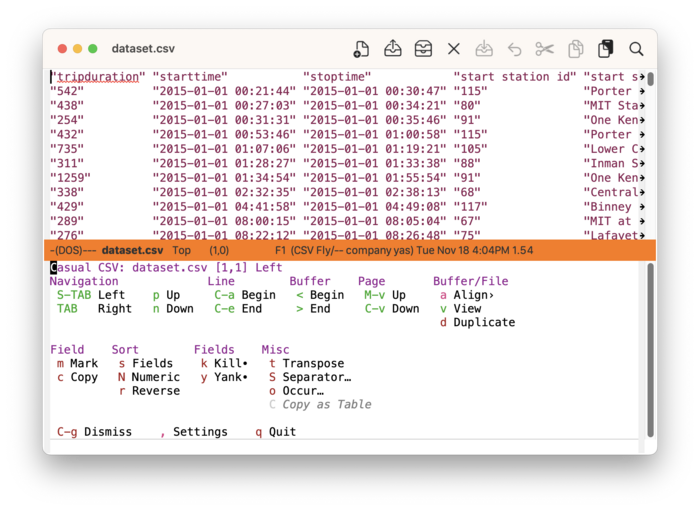Click the "1259" tripduration cell
Viewport: 700px width, 511px height.
[x=70, y=178]
